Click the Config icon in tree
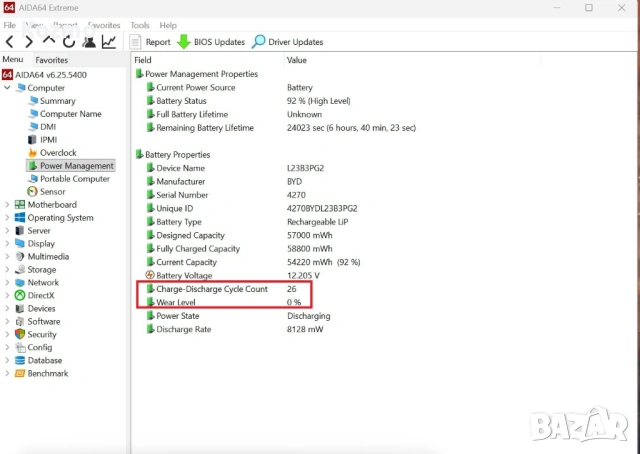This screenshot has height=454, width=640. click(20, 347)
